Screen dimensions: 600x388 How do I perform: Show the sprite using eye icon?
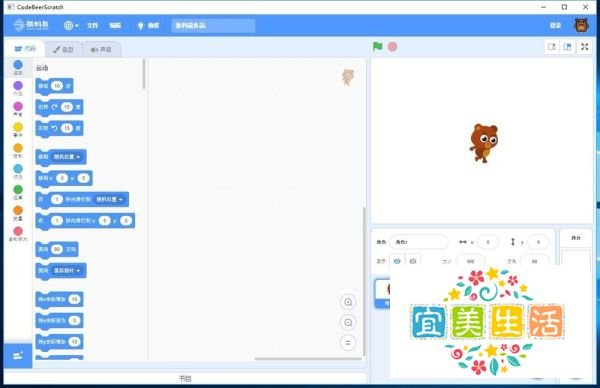397,261
